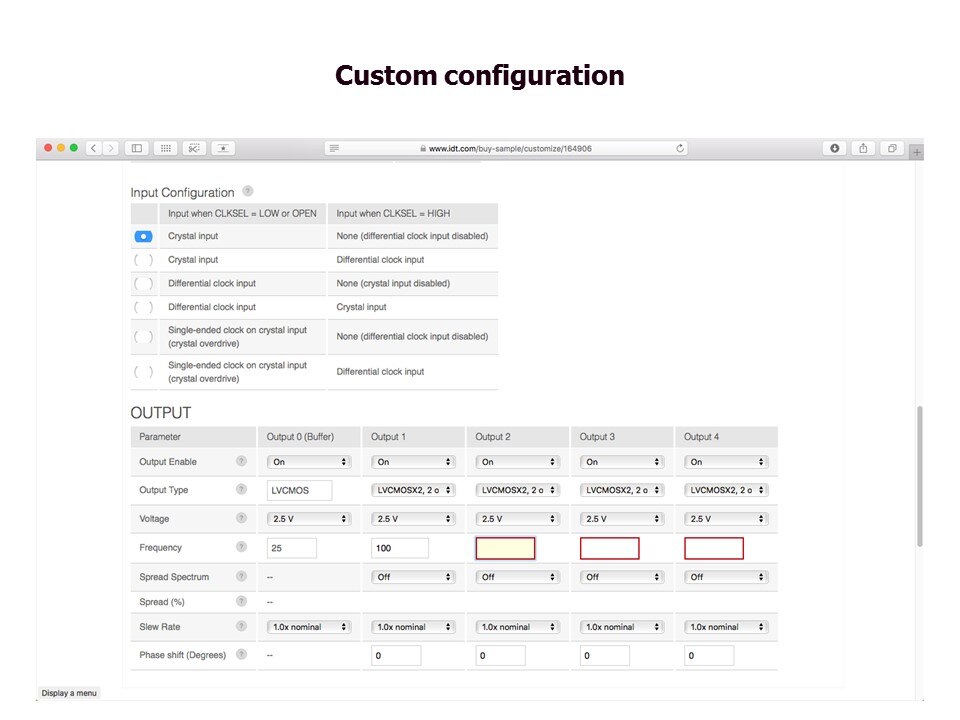Viewport: 960px width, 720px height.
Task: Open the LVCMOSX2 Output Type dropdown for Output 2
Action: point(517,489)
